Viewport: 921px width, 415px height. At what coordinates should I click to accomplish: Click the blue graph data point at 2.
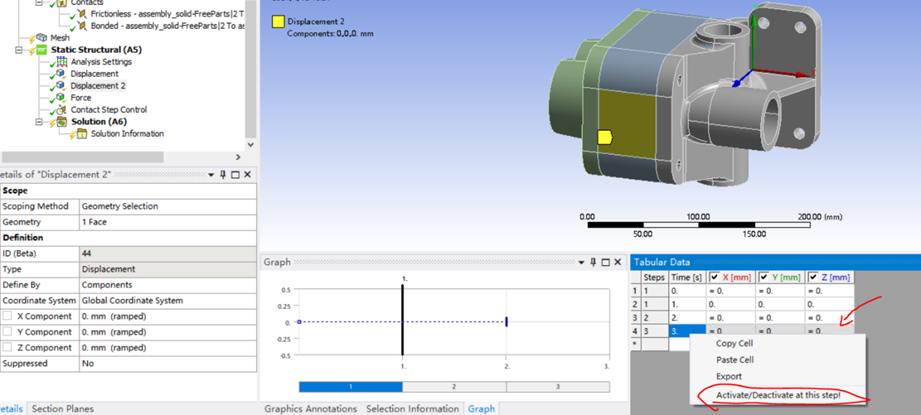point(506,322)
